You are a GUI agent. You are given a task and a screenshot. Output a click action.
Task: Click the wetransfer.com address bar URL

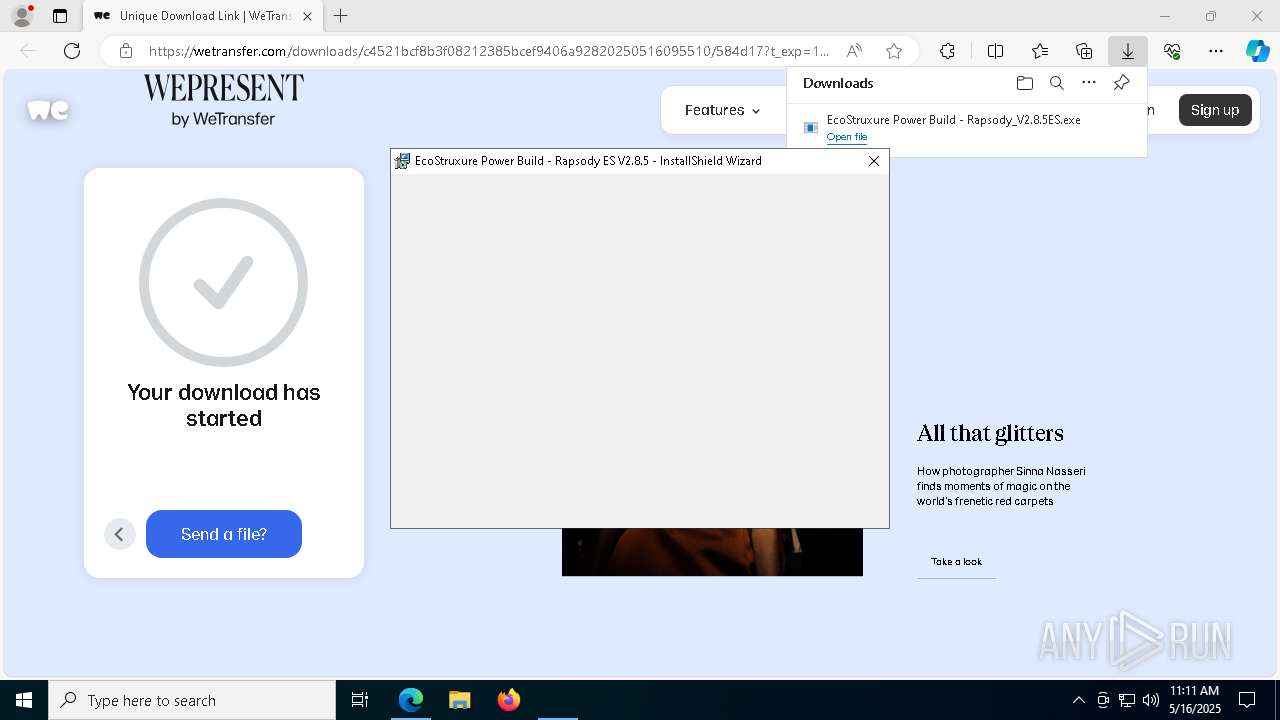488,51
